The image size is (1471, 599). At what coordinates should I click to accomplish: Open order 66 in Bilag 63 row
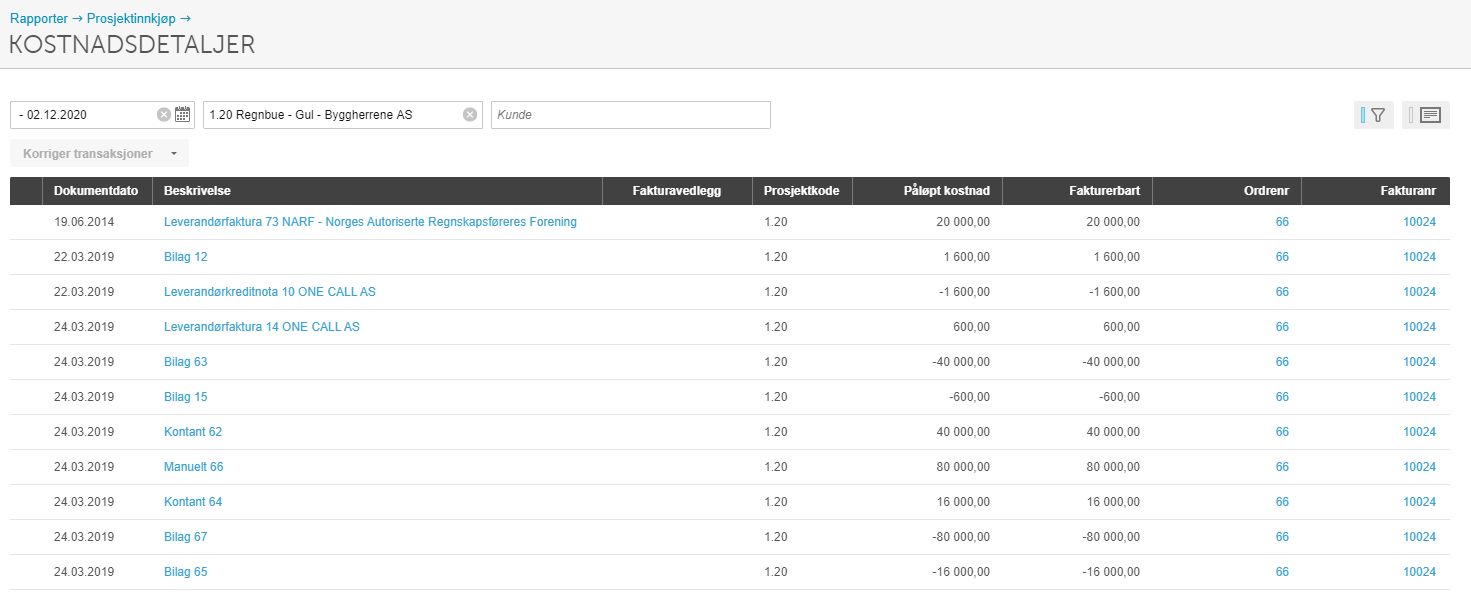(x=1282, y=362)
